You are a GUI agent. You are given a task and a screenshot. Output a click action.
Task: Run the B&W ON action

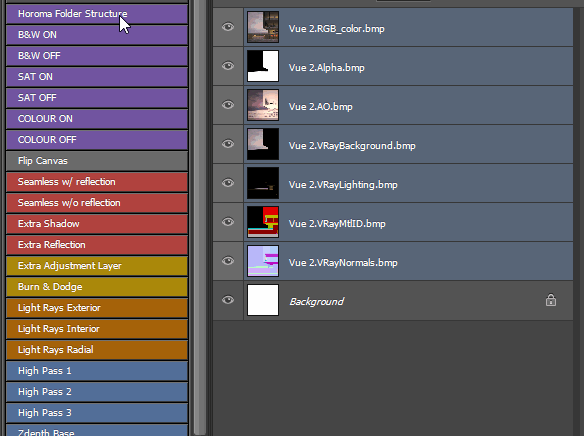point(96,35)
